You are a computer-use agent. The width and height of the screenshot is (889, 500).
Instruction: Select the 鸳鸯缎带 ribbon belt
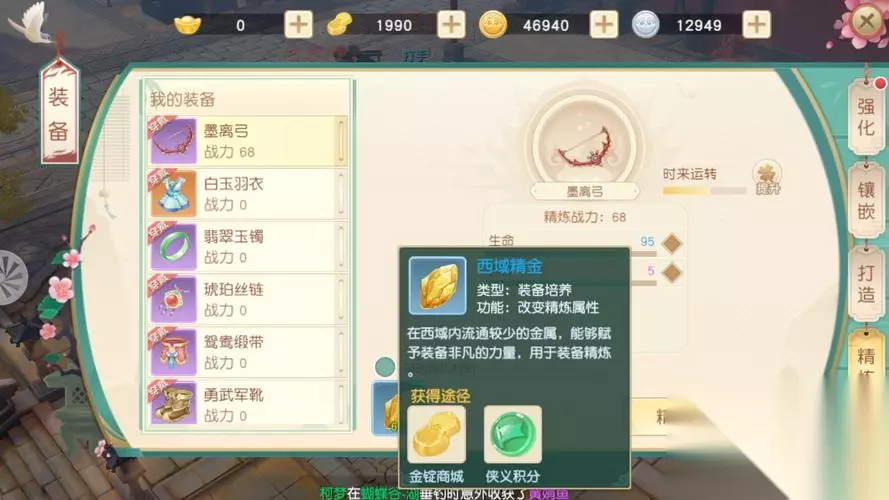coord(247,353)
